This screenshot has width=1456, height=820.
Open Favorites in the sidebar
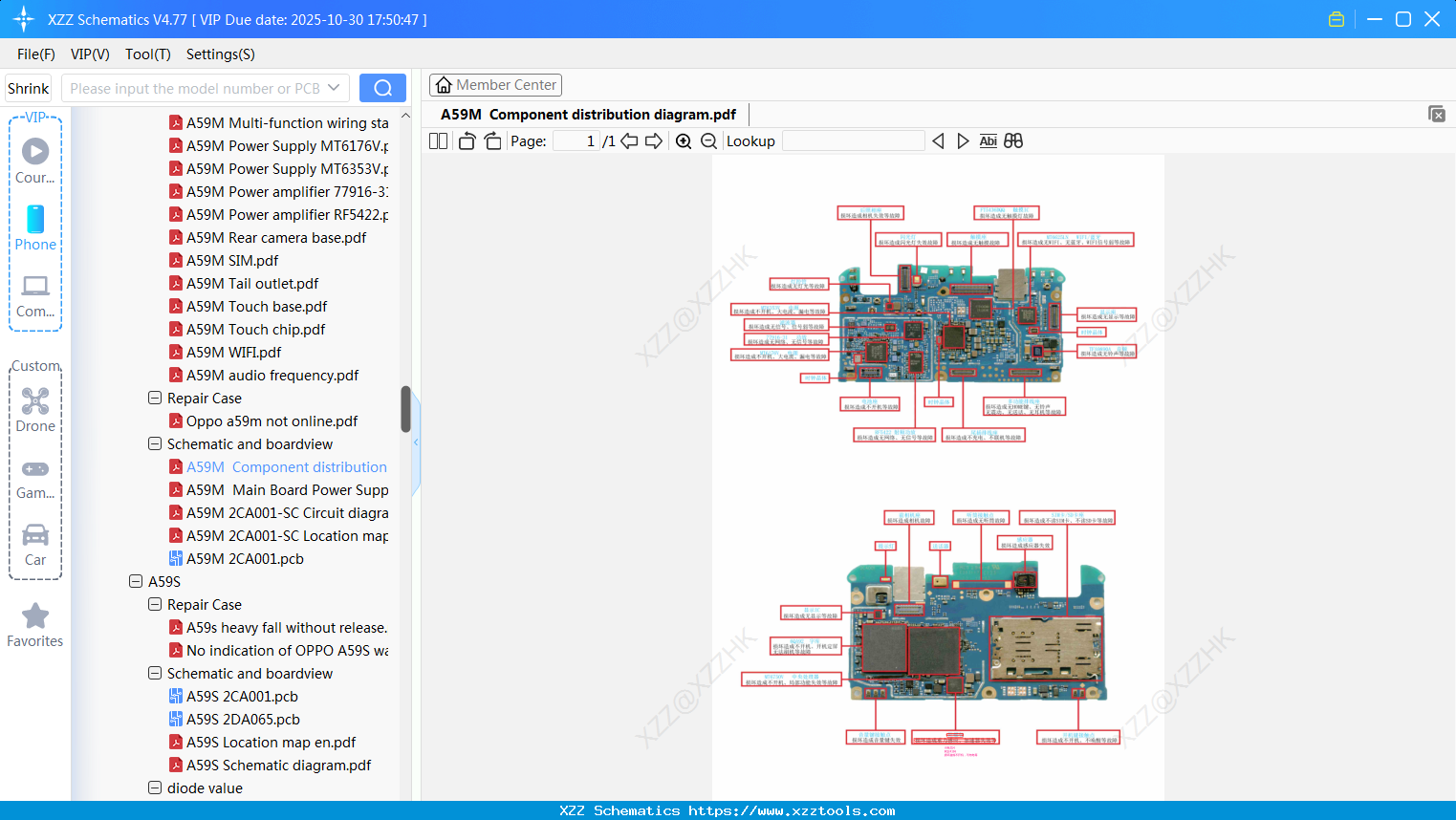35,625
